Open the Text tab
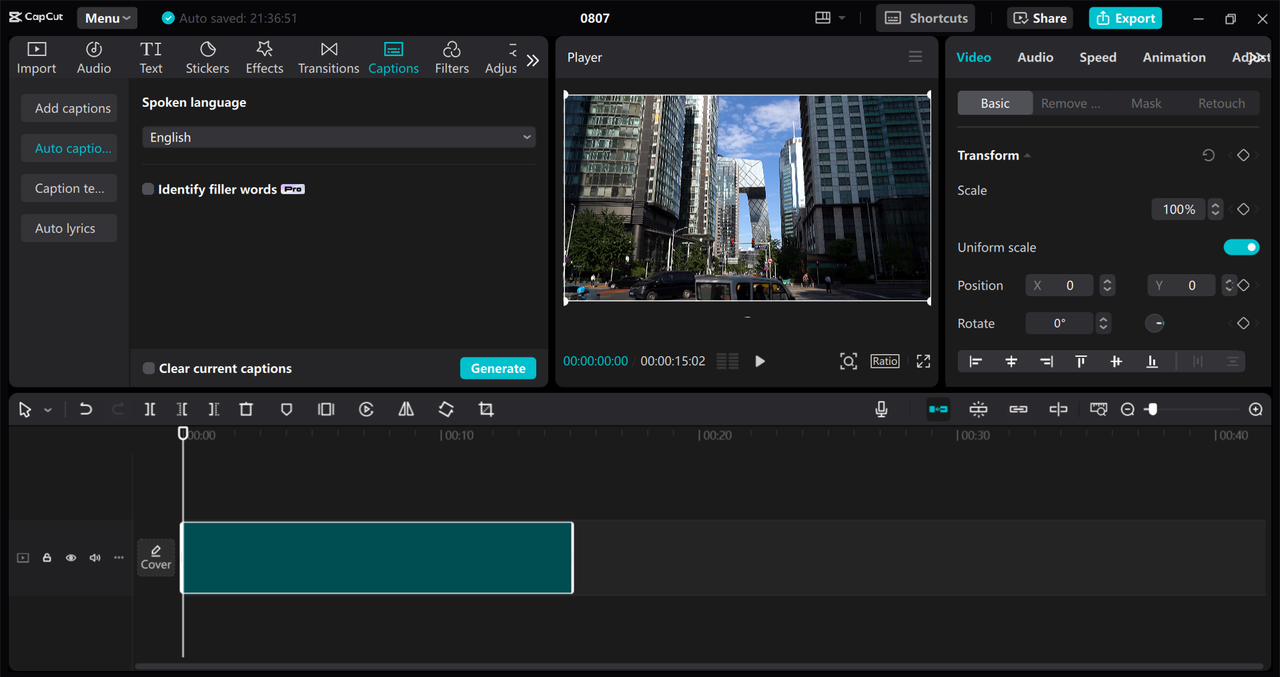The image size is (1280, 677). (151, 58)
